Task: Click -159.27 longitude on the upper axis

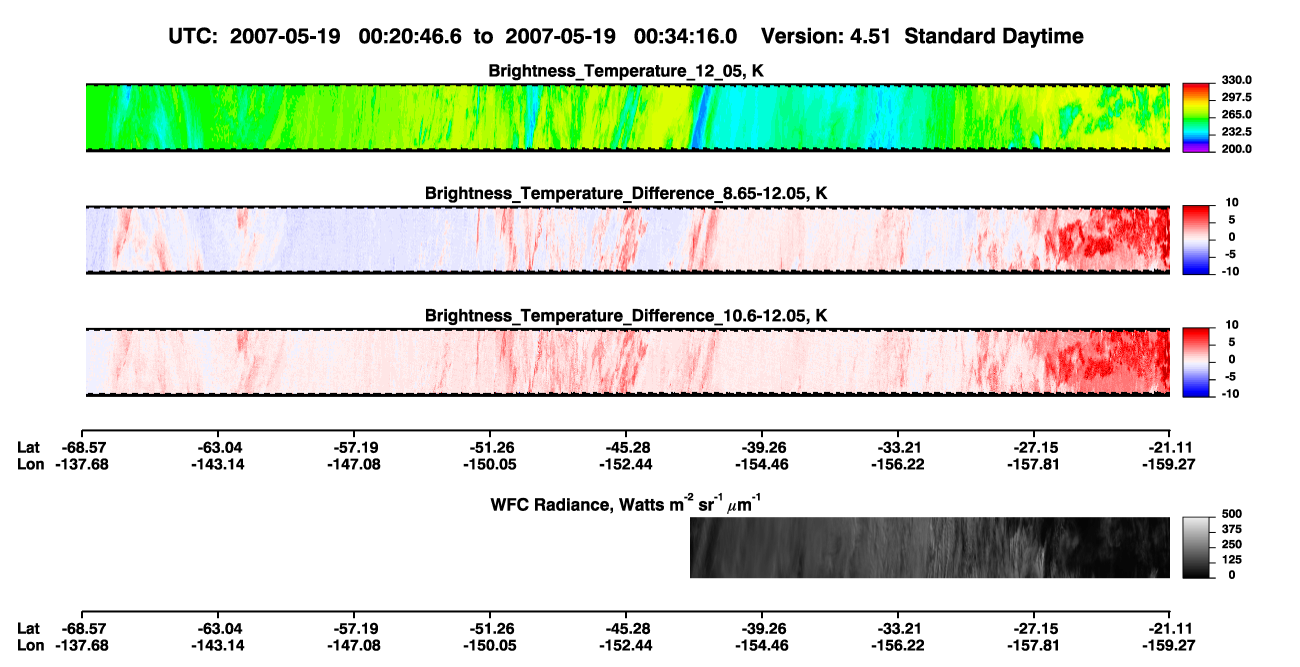Action: [x=1170, y=463]
